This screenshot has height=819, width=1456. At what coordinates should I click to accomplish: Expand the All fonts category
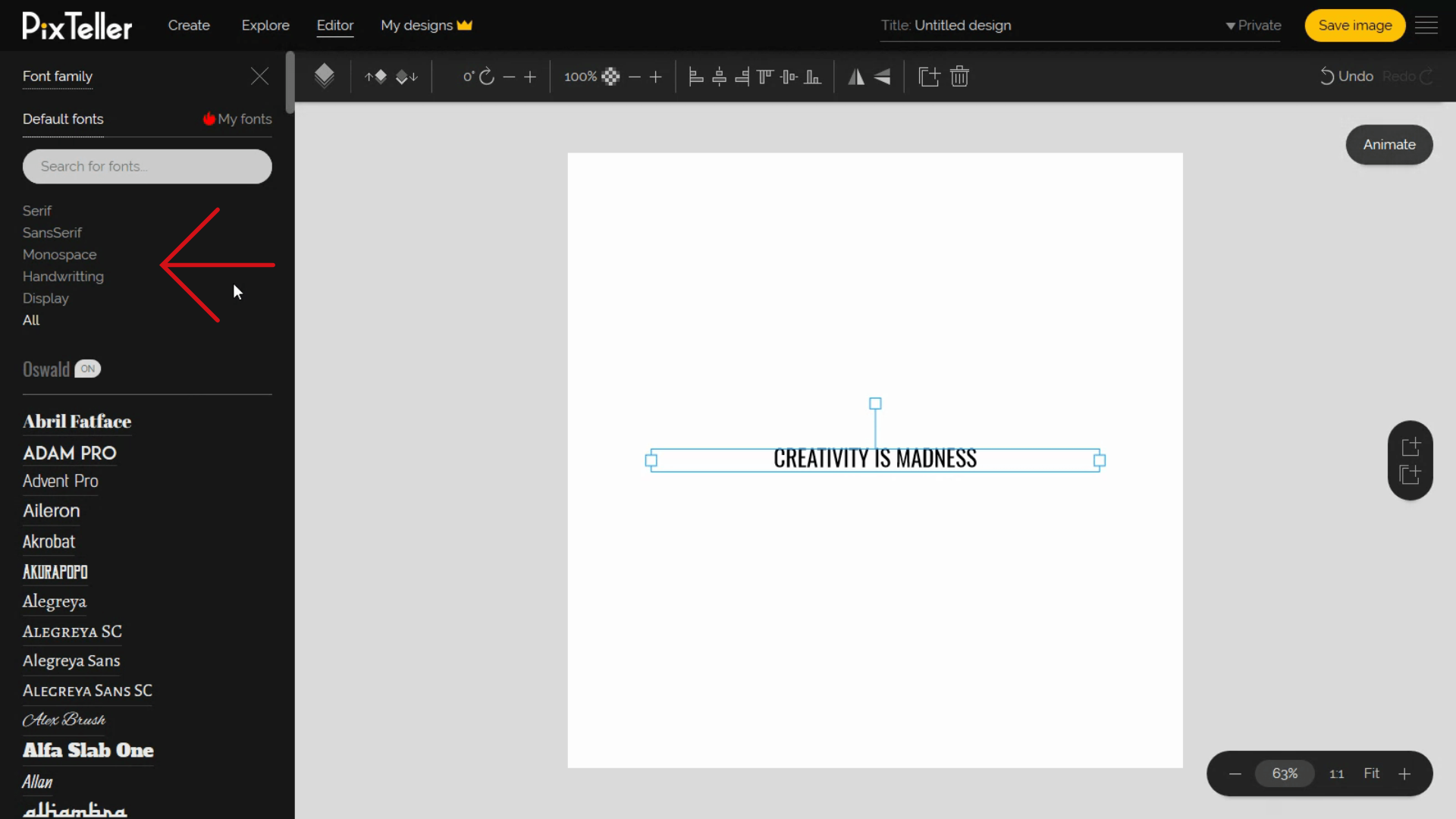[x=31, y=319]
